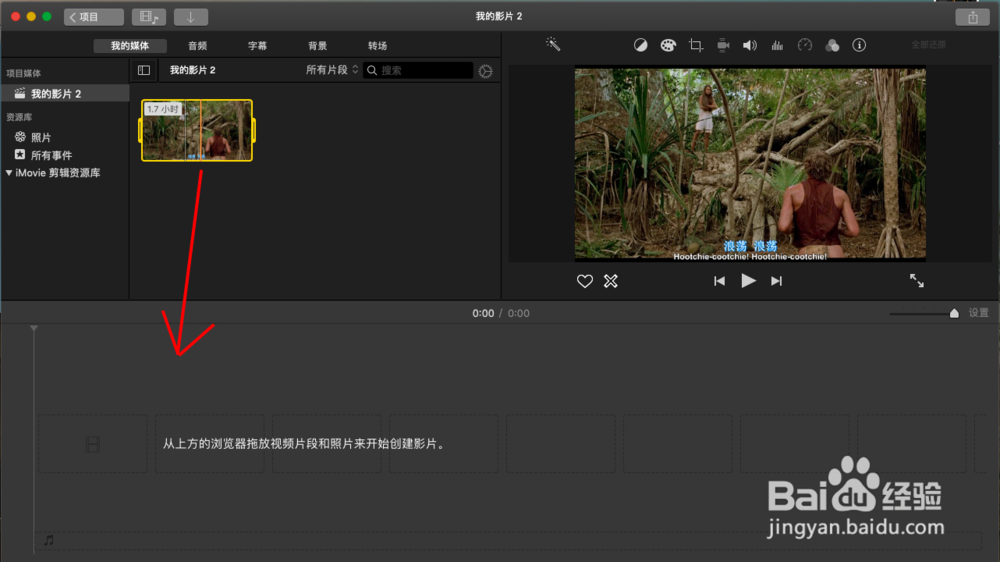Select 所有事件 in the library
This screenshot has width=1000, height=562.
click(51, 155)
